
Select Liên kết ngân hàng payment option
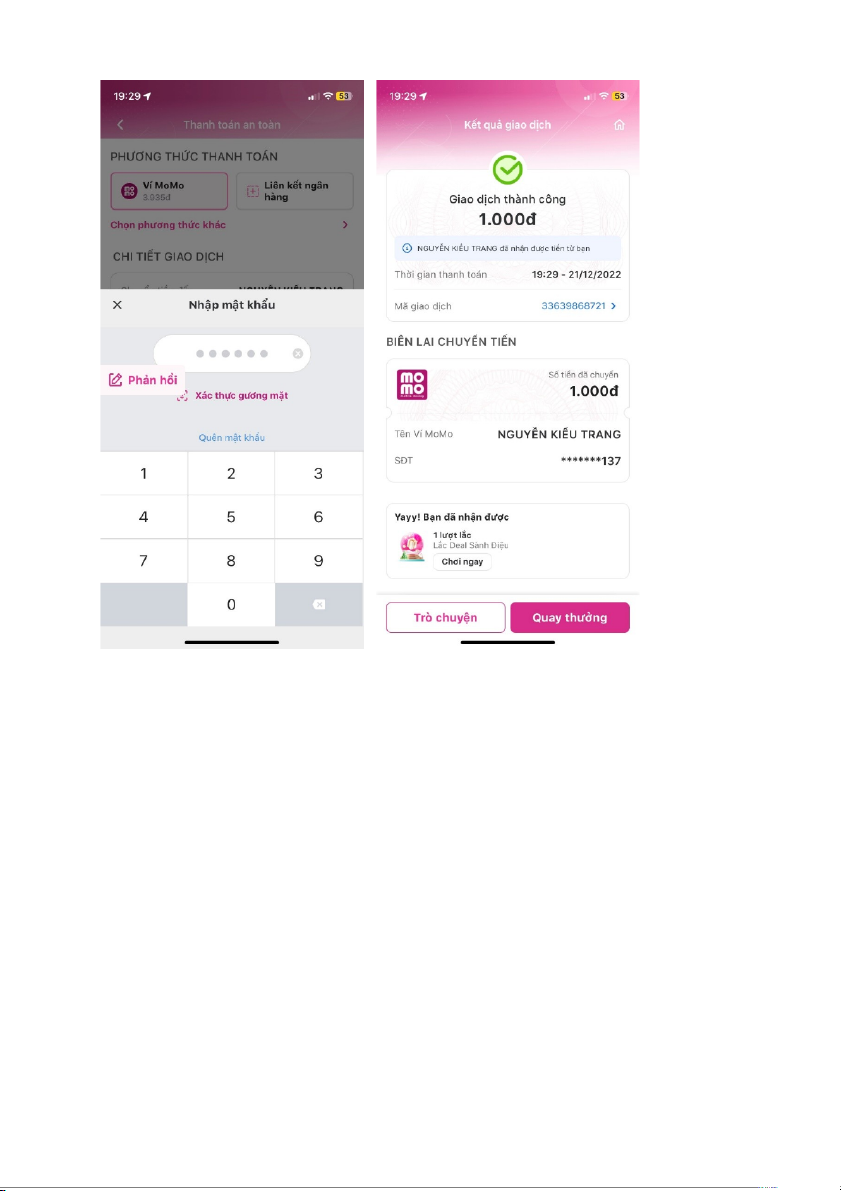[295, 190]
